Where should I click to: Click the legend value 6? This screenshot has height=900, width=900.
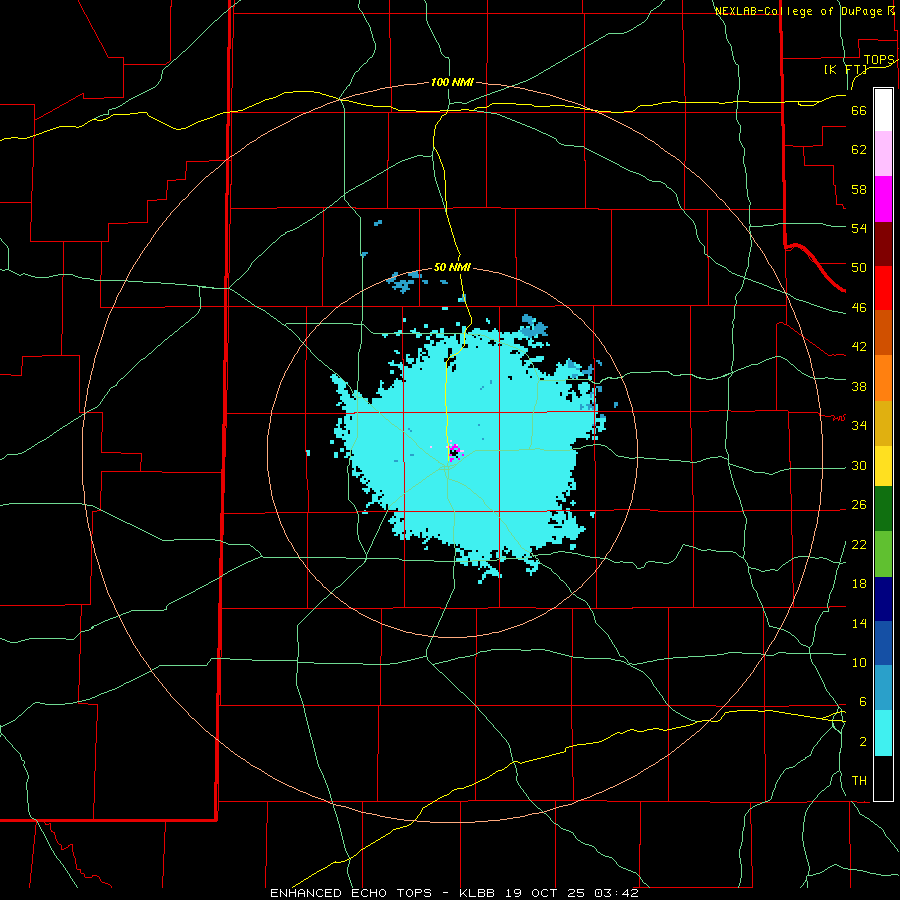point(862,701)
